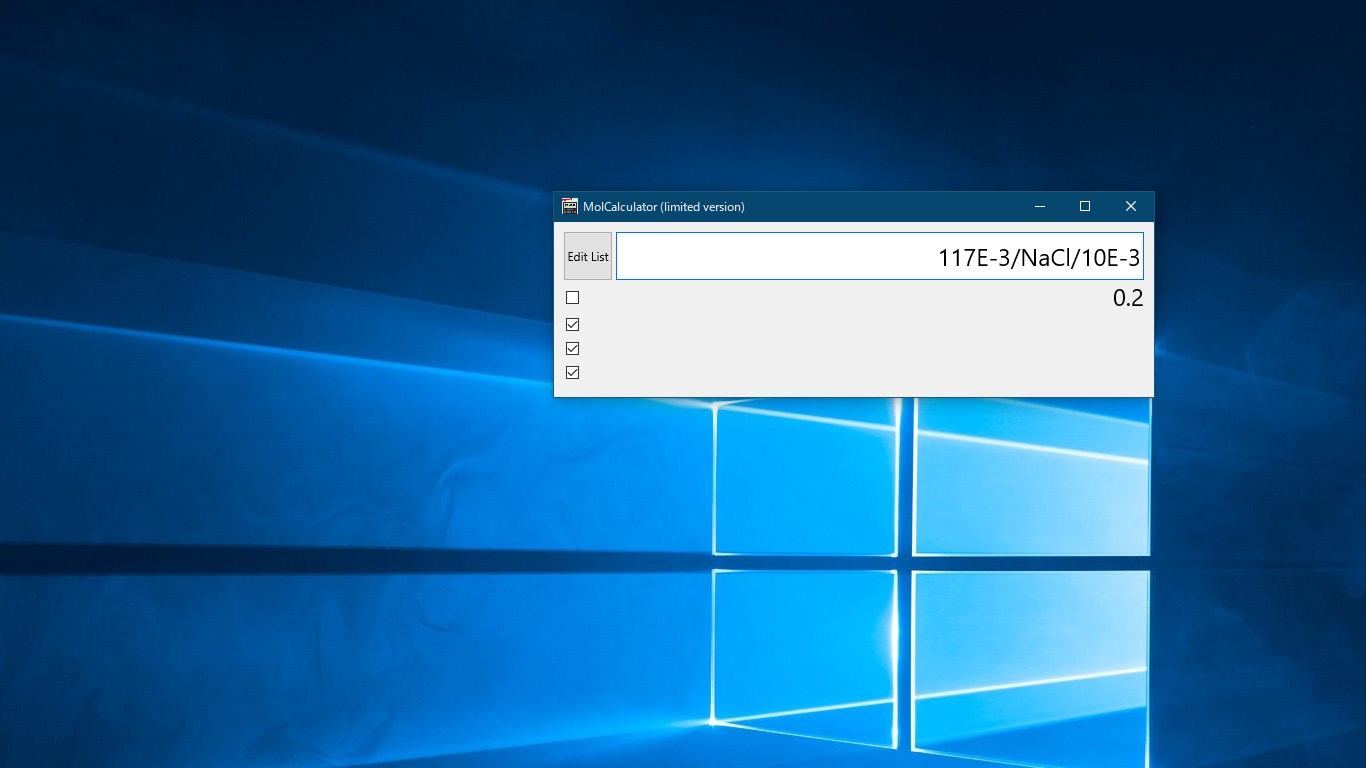Viewport: 1366px width, 768px height.
Task: Untick the bottommost checked checkbox
Action: click(x=573, y=372)
